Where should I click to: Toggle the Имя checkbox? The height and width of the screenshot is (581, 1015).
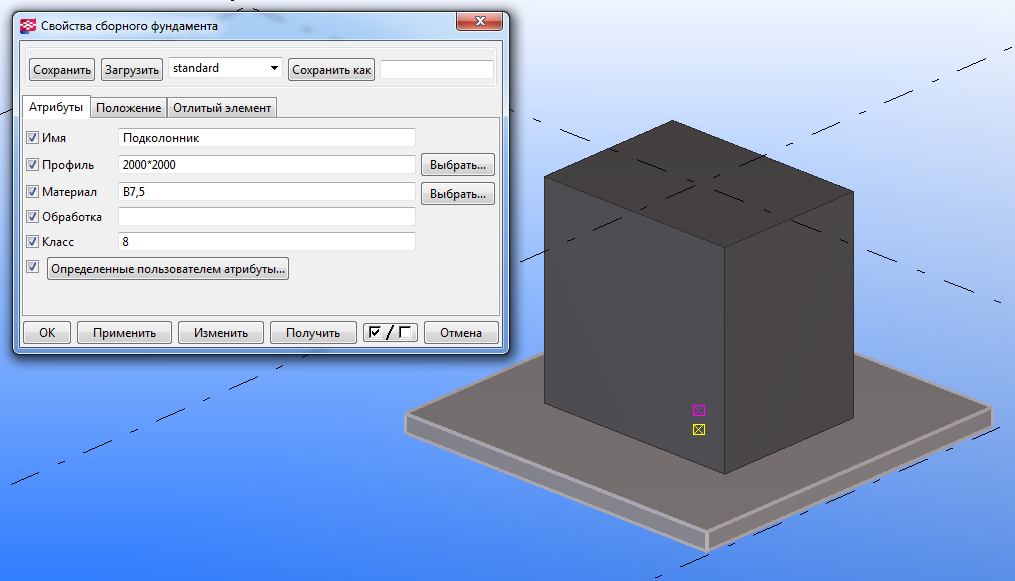click(x=32, y=137)
